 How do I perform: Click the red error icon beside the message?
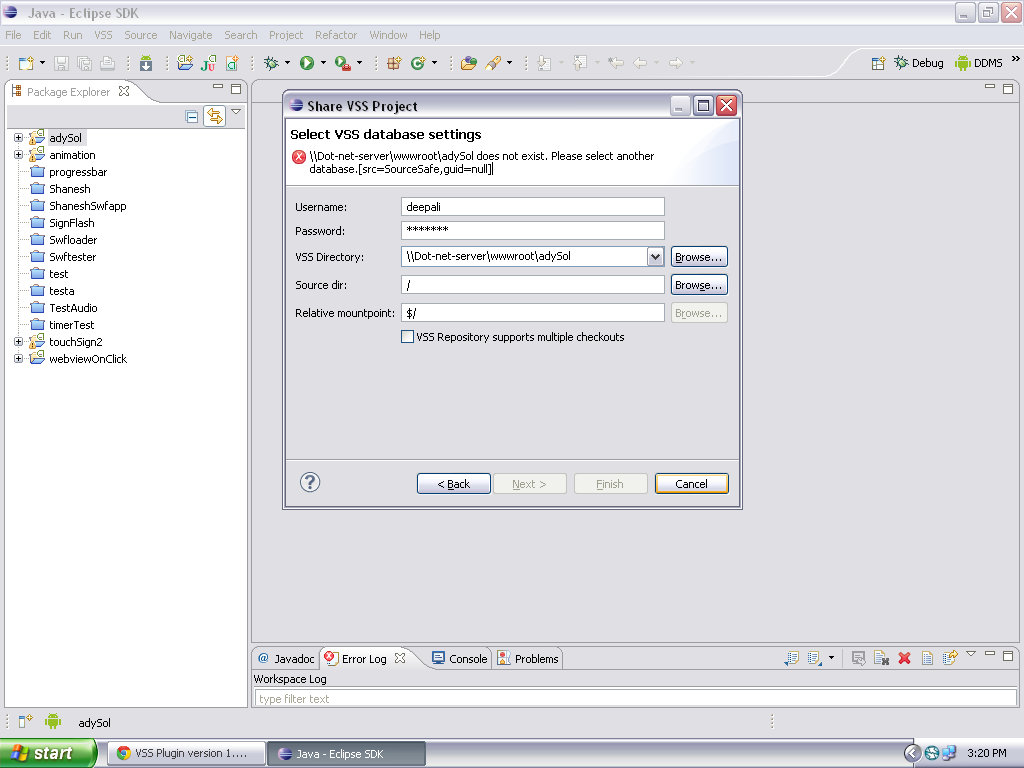coord(298,157)
